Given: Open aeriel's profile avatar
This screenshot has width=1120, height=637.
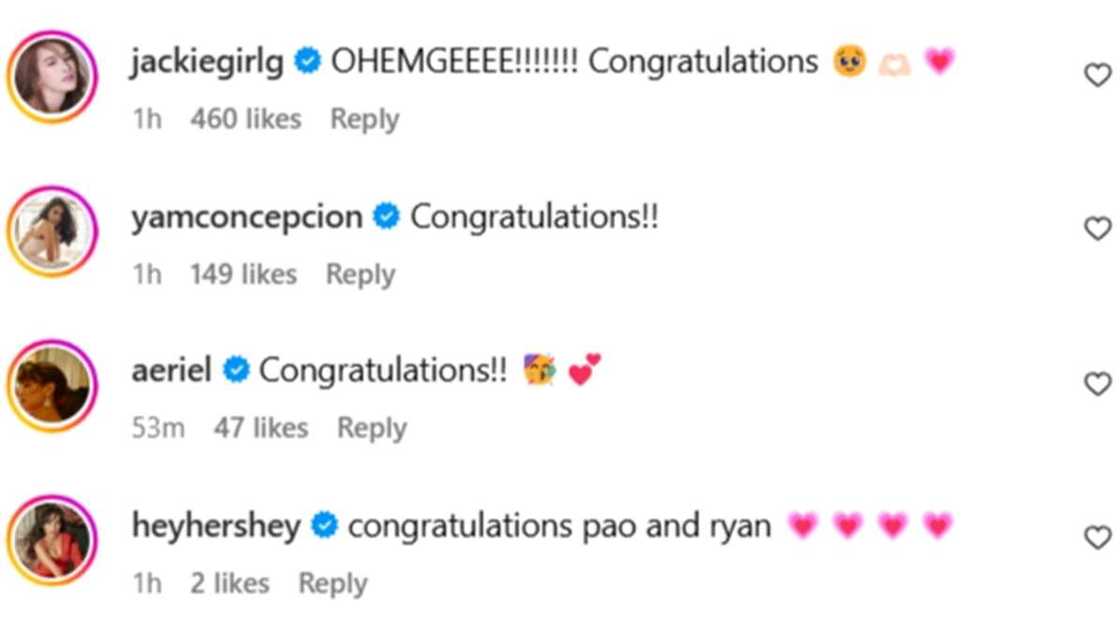Looking at the screenshot, I should click(52, 386).
